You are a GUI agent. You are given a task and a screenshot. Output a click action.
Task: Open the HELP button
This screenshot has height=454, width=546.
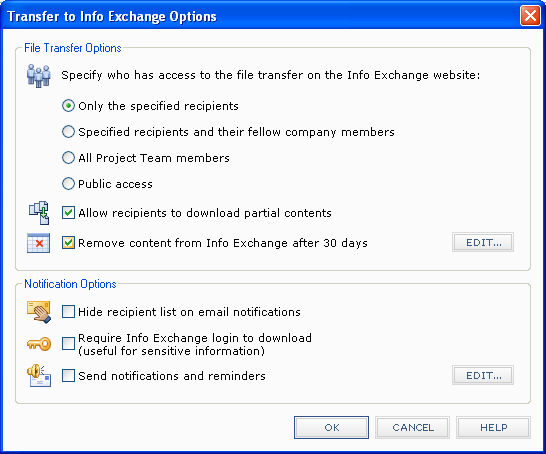pyautogui.click(x=493, y=428)
